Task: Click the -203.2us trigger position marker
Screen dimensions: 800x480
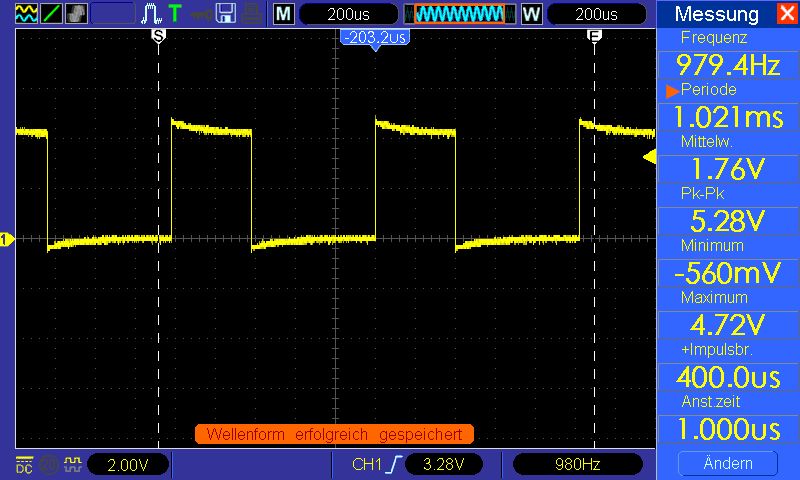Action: [374, 38]
